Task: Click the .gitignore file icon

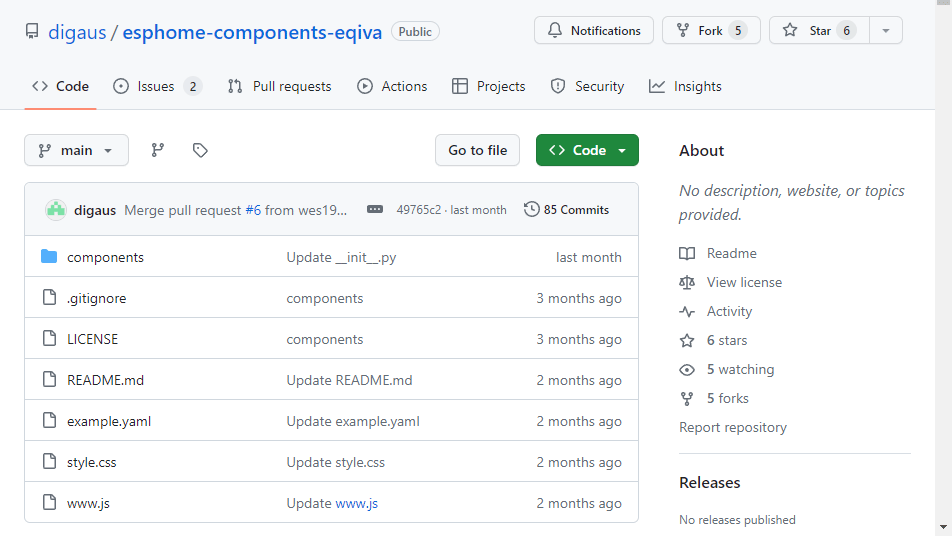Action: point(49,297)
